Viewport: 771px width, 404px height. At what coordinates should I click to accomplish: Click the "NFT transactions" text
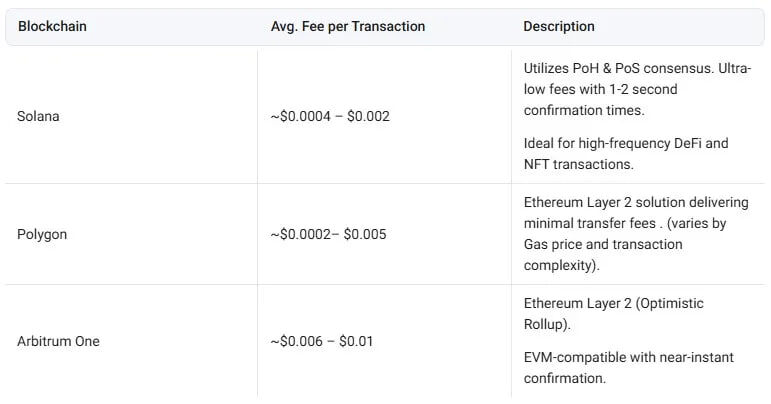pyautogui.click(x=578, y=163)
